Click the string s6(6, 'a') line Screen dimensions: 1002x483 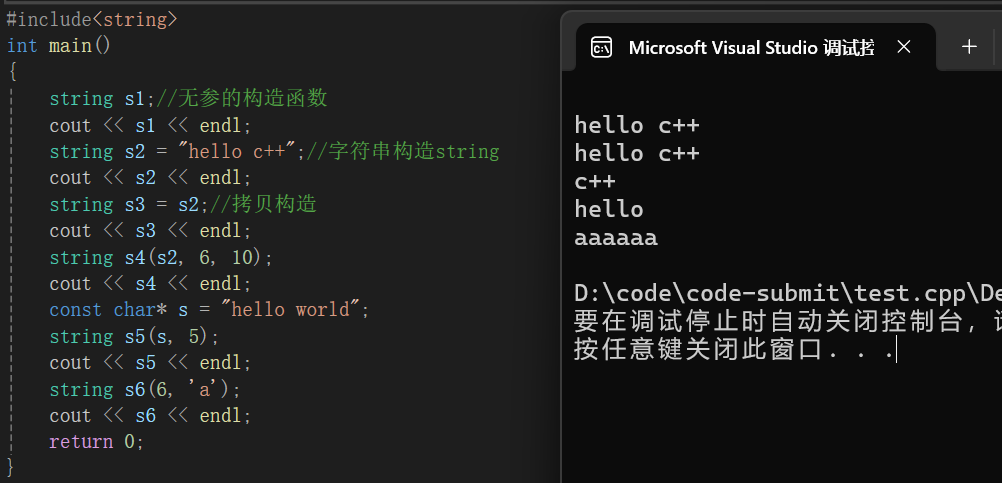click(145, 390)
